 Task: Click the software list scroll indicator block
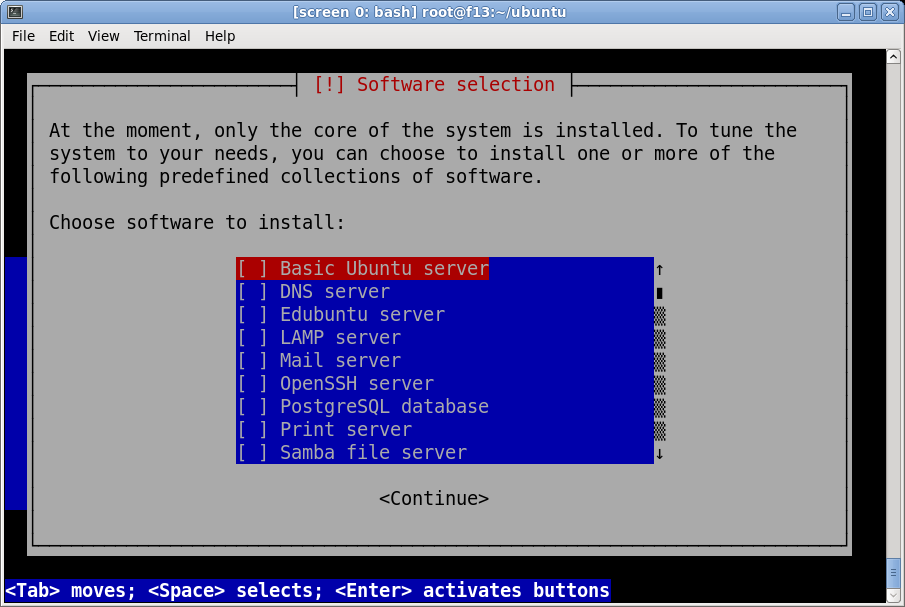[660, 293]
